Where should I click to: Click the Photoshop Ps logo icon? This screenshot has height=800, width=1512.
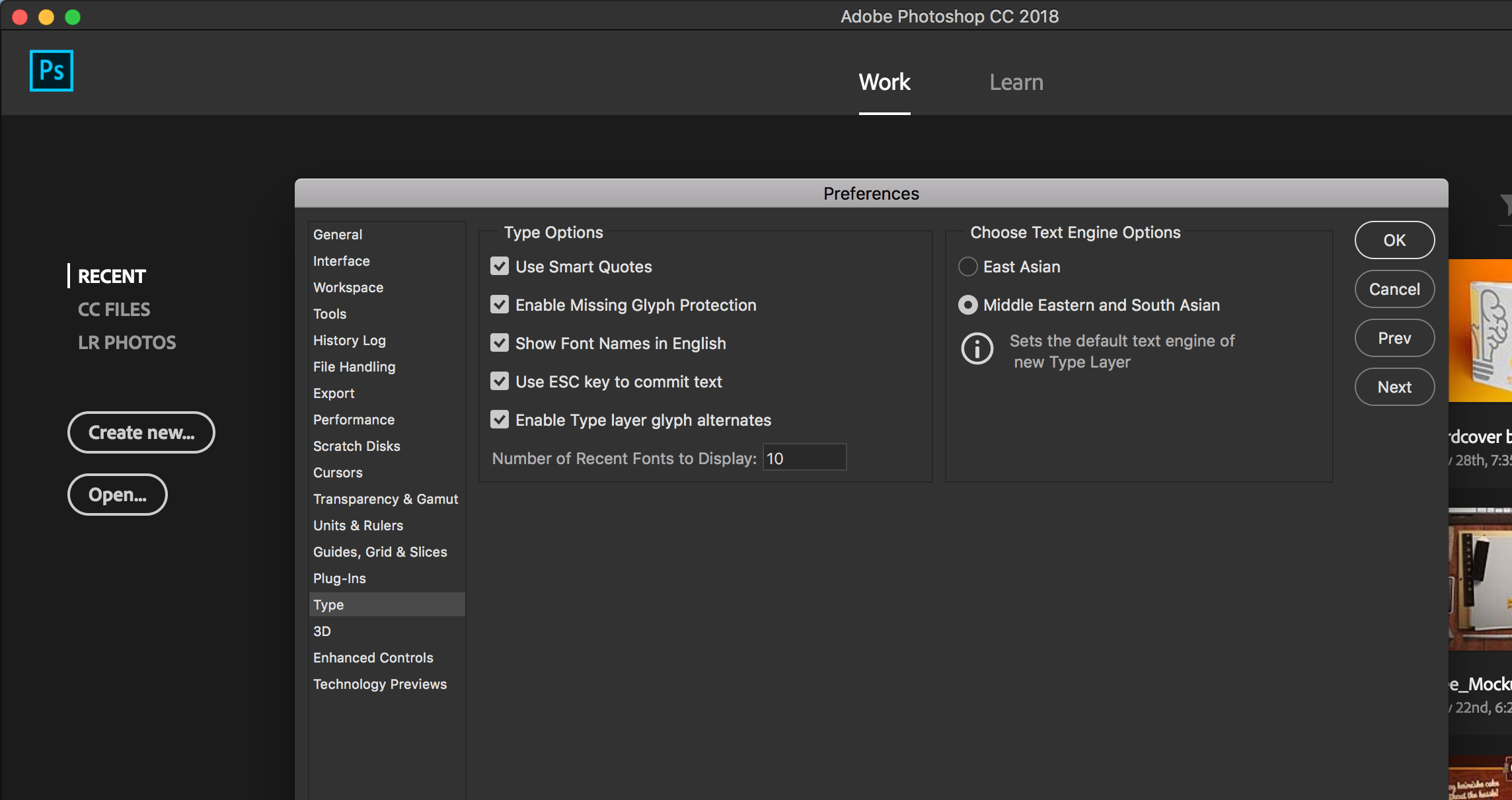tap(52, 71)
